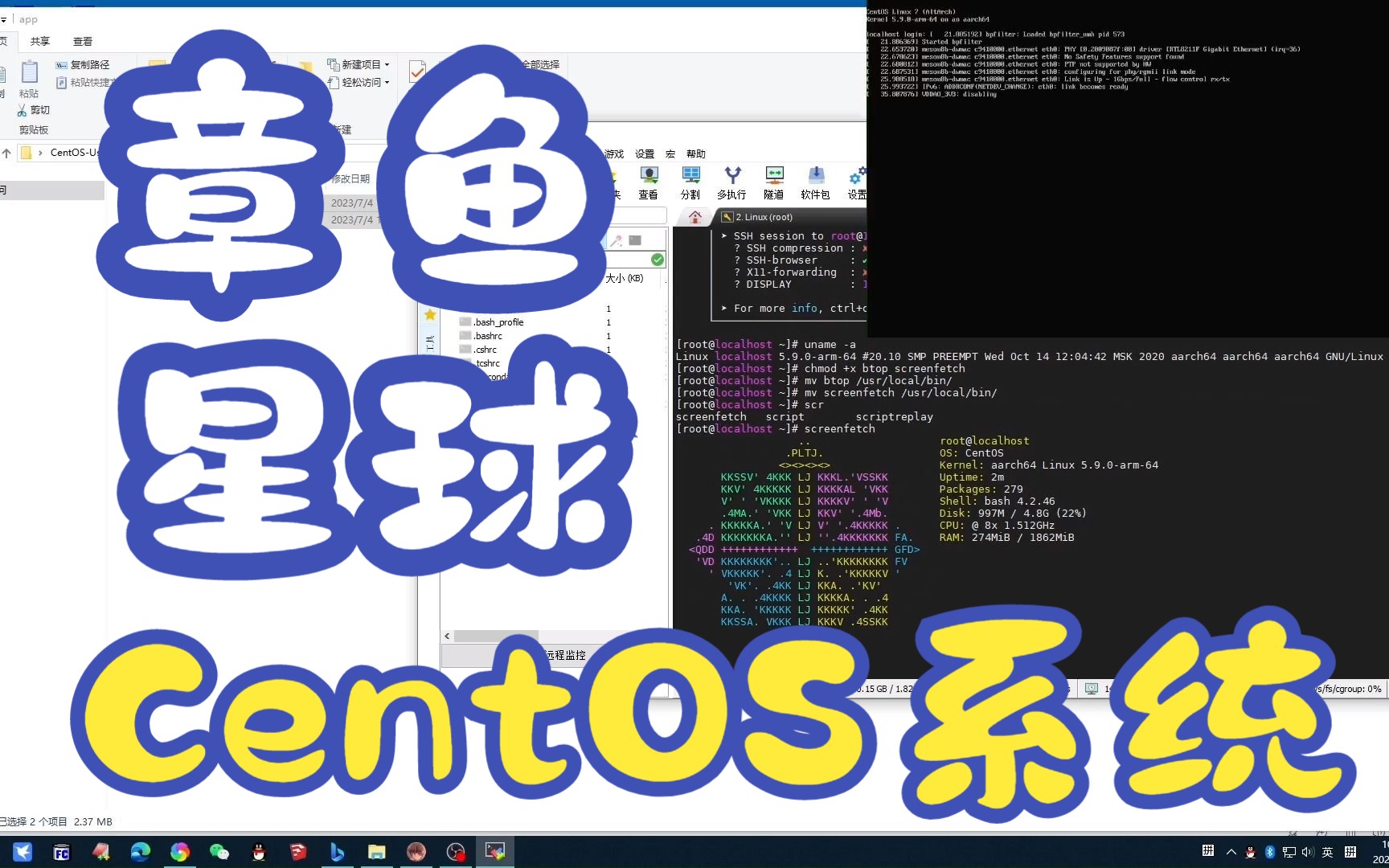Screen dimensions: 1389x868
Task: Click 粘贴 (Paste) icon in Explorer ribbon
Action: tap(29, 79)
